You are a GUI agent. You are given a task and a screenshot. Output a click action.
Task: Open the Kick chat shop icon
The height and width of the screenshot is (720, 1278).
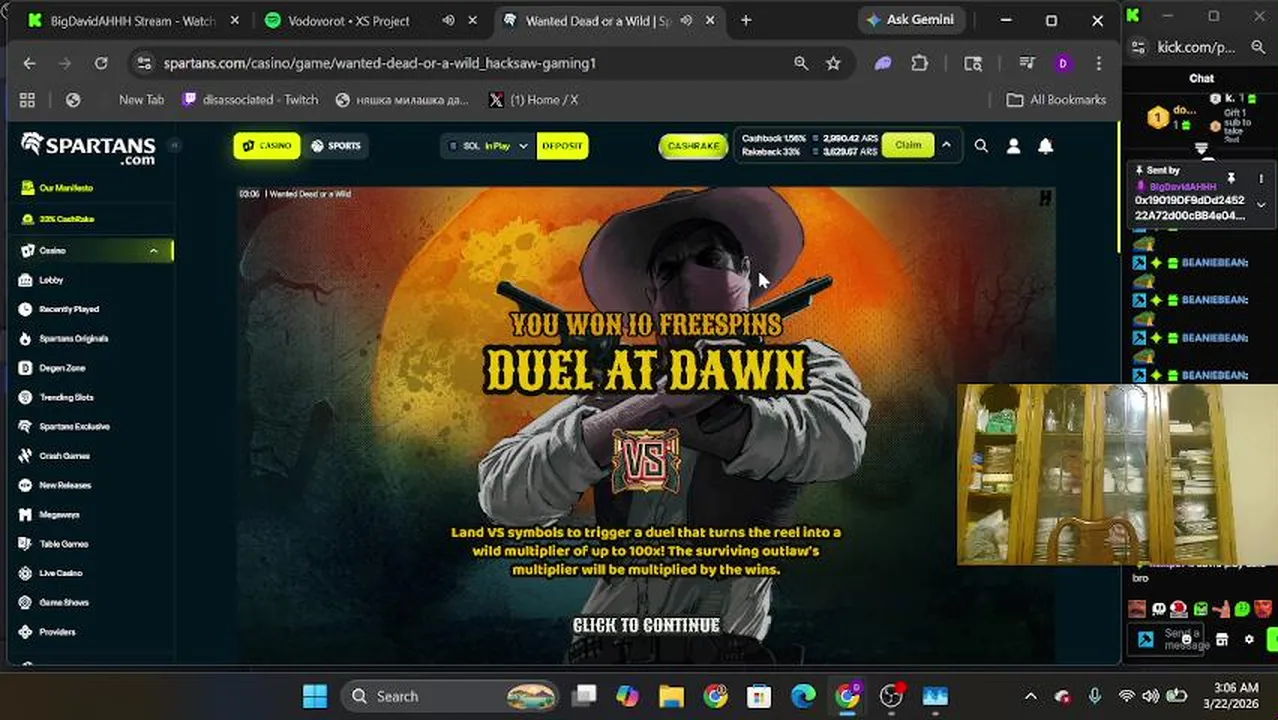(1221, 639)
